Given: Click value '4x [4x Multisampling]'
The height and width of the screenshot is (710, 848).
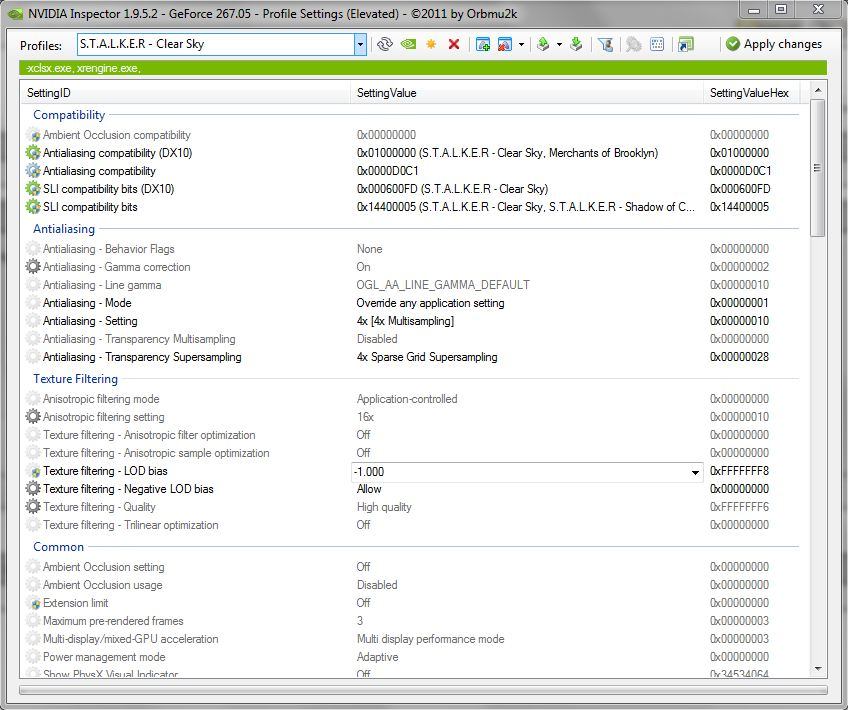Looking at the screenshot, I should 405,321.
